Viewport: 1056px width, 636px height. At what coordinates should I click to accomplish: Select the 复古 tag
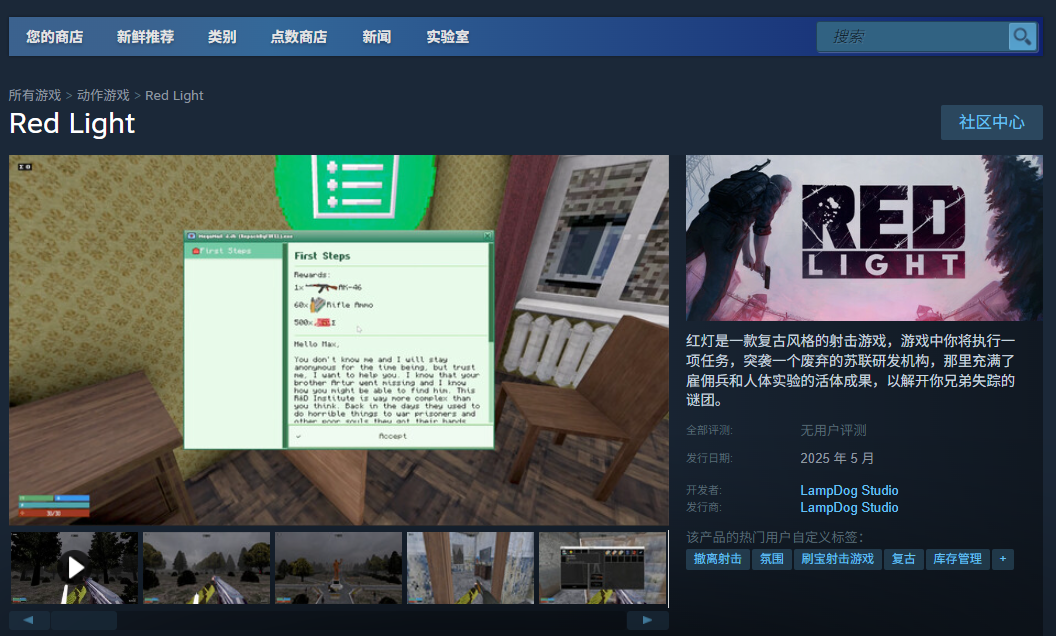(x=902, y=559)
